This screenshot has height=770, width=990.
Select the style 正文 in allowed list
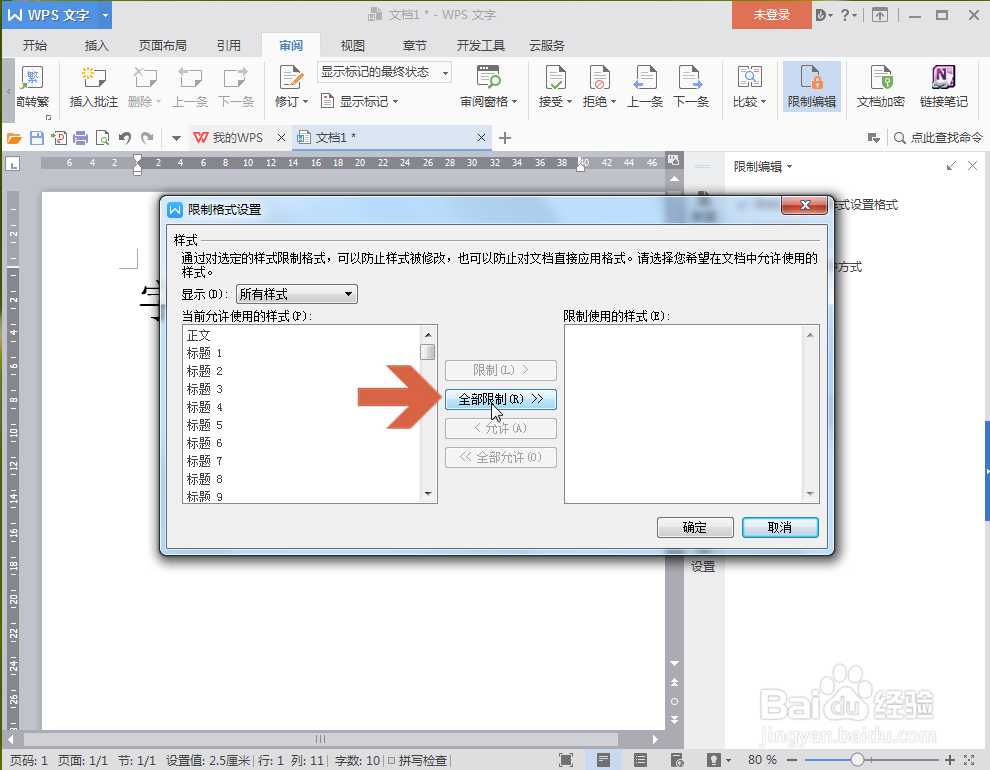pos(301,335)
